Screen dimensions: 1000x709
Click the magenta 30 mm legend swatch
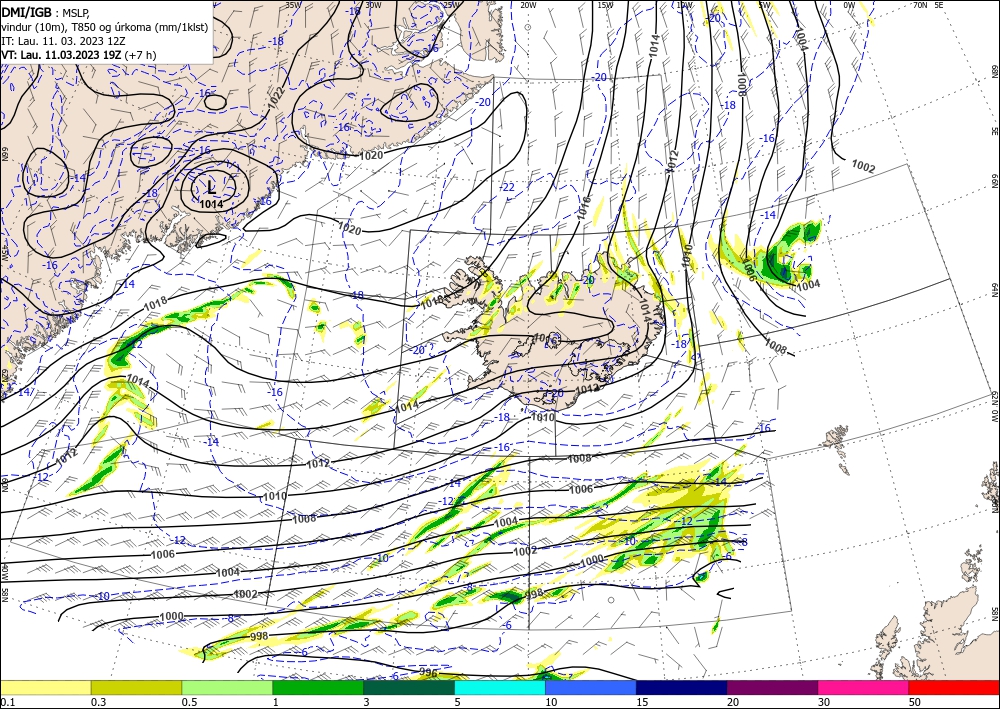click(864, 687)
